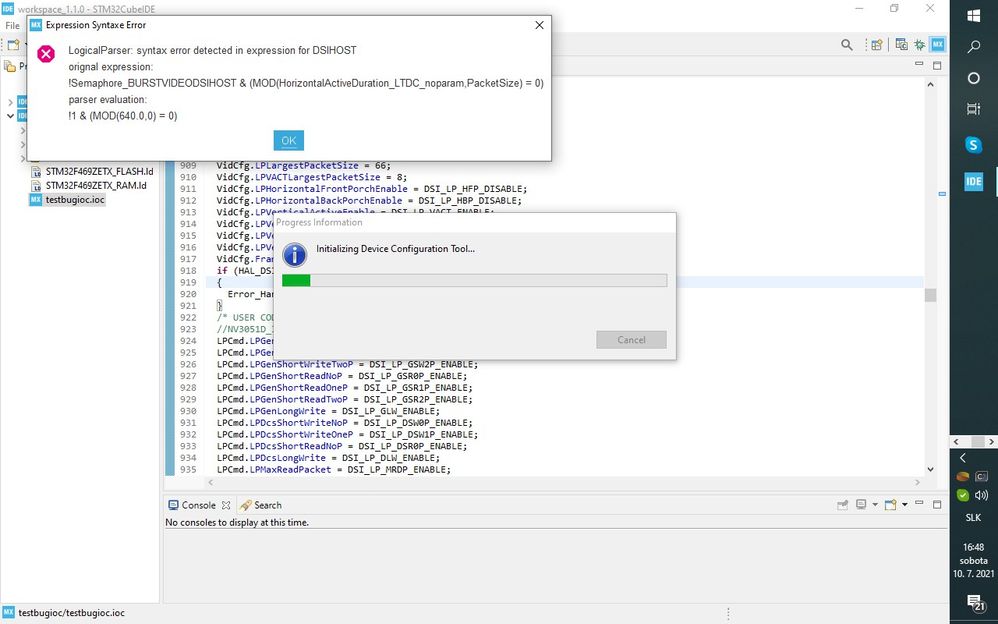Maximize the Console panel
Viewport: 998px width, 624px height.
pos(937,504)
